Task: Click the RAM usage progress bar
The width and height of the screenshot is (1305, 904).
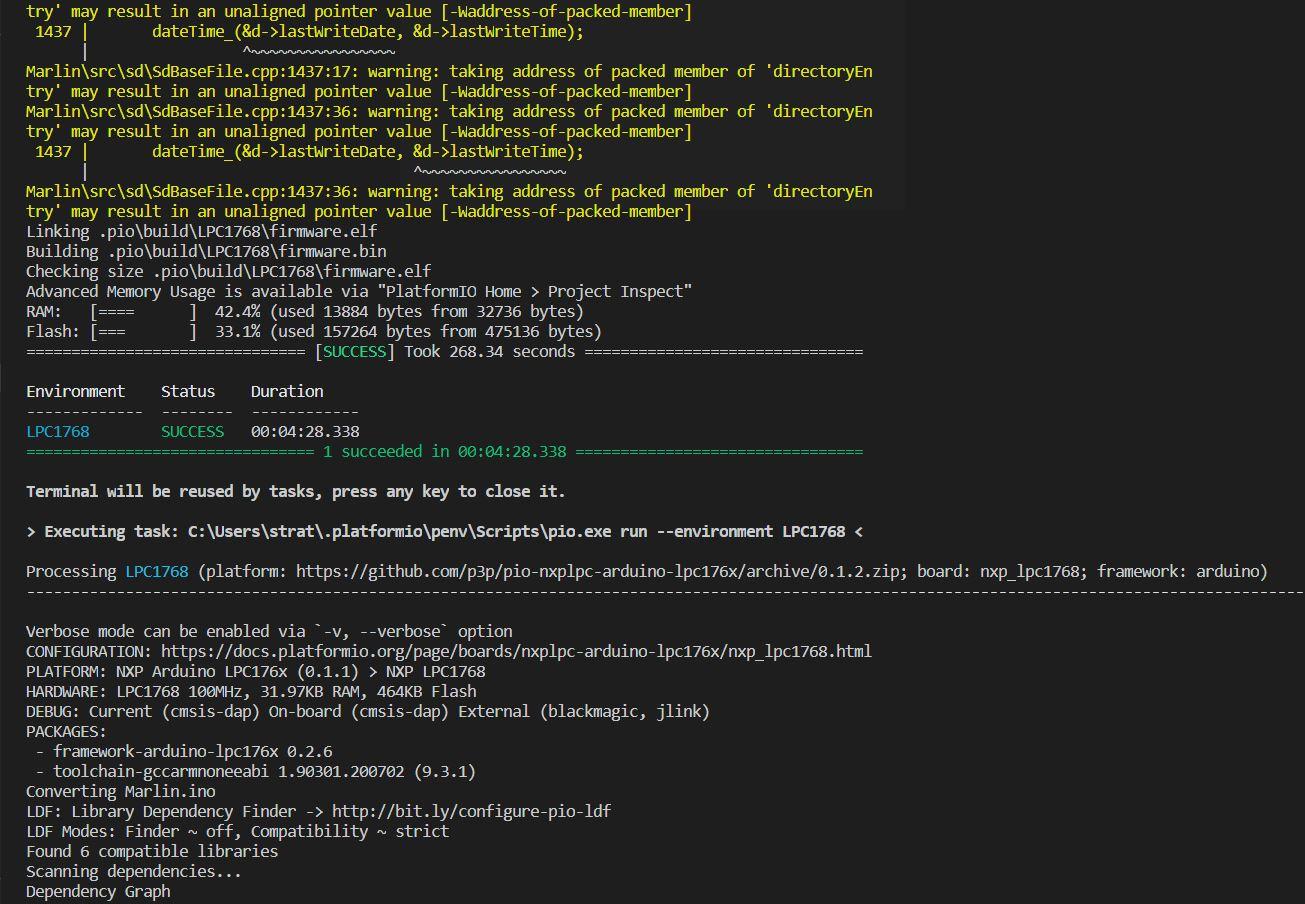Action: click(x=143, y=311)
